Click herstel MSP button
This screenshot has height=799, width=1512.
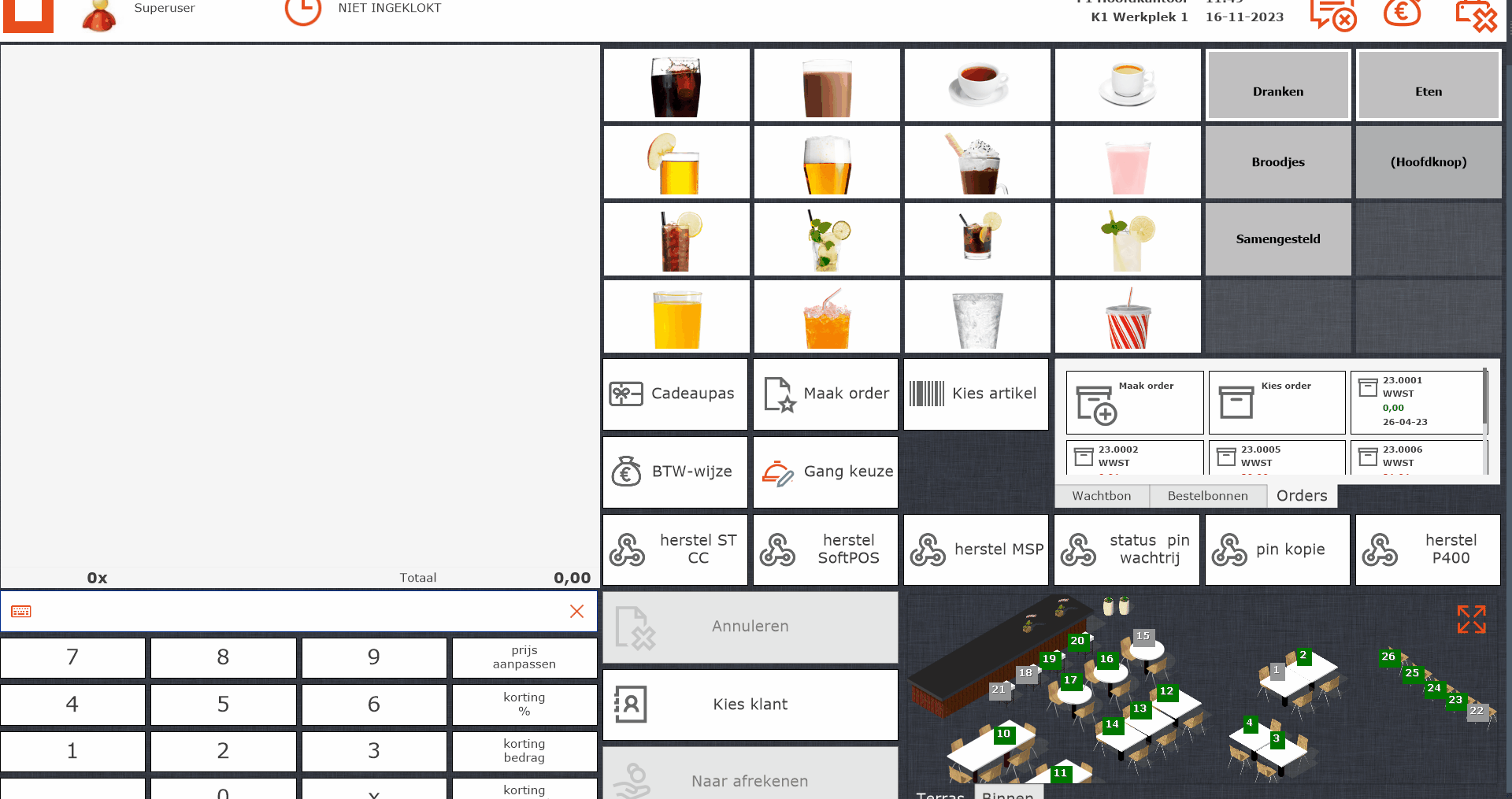click(976, 549)
